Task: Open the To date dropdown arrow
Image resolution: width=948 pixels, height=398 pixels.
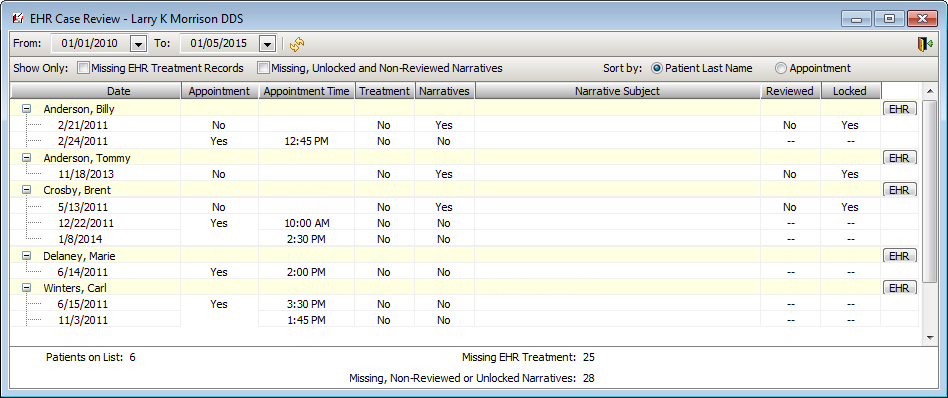Action: pyautogui.click(x=267, y=44)
